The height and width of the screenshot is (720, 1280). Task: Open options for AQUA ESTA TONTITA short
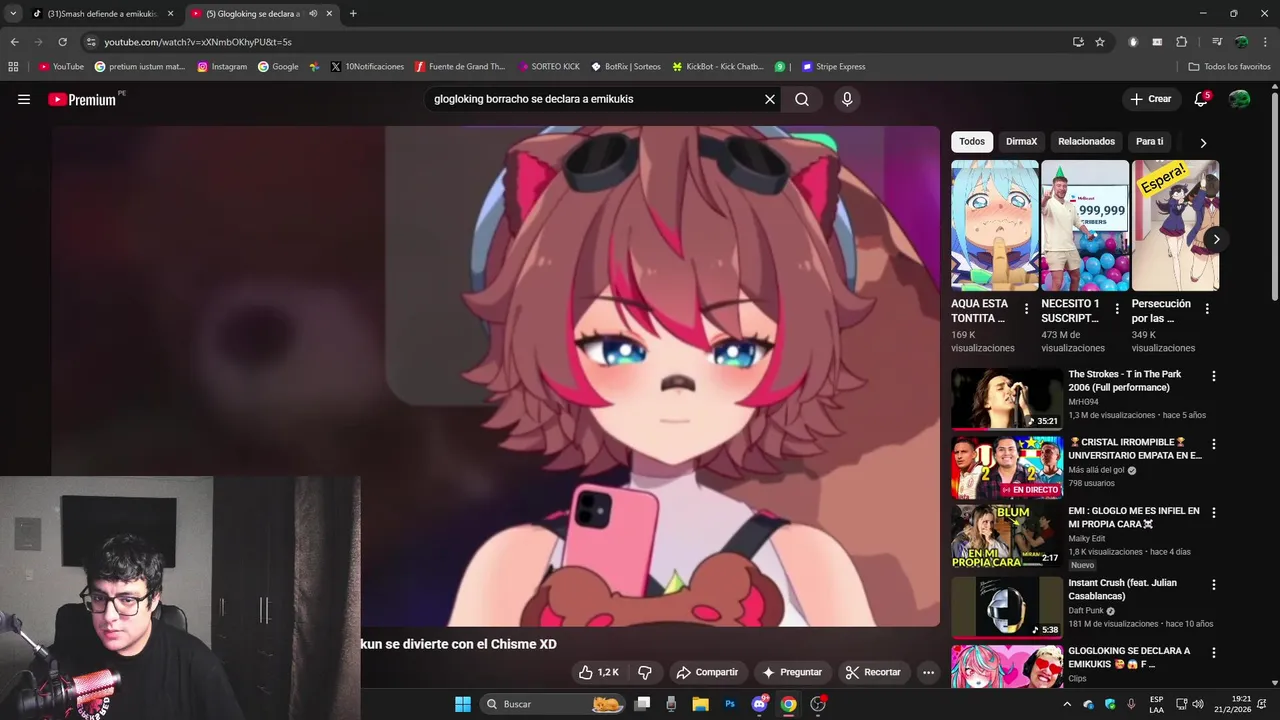[1026, 309]
